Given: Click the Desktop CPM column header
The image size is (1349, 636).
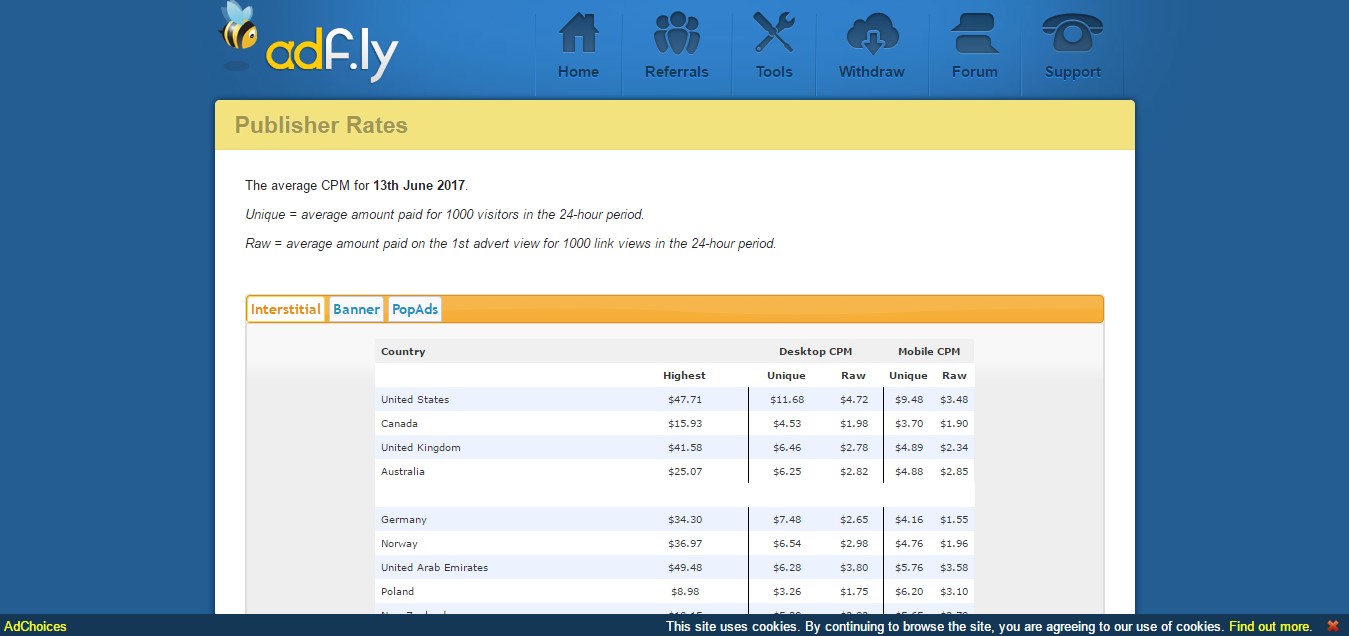Looking at the screenshot, I should [815, 351].
